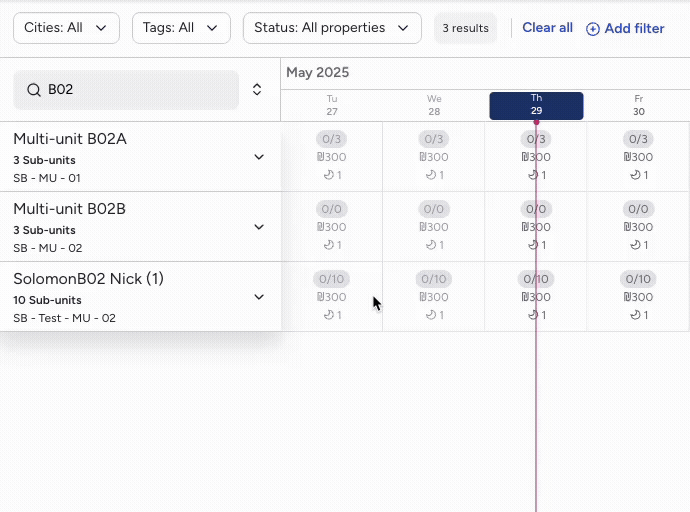690x512 pixels.
Task: Click 0/0 availability for B02B on Tuesday 27
Action: point(331,209)
